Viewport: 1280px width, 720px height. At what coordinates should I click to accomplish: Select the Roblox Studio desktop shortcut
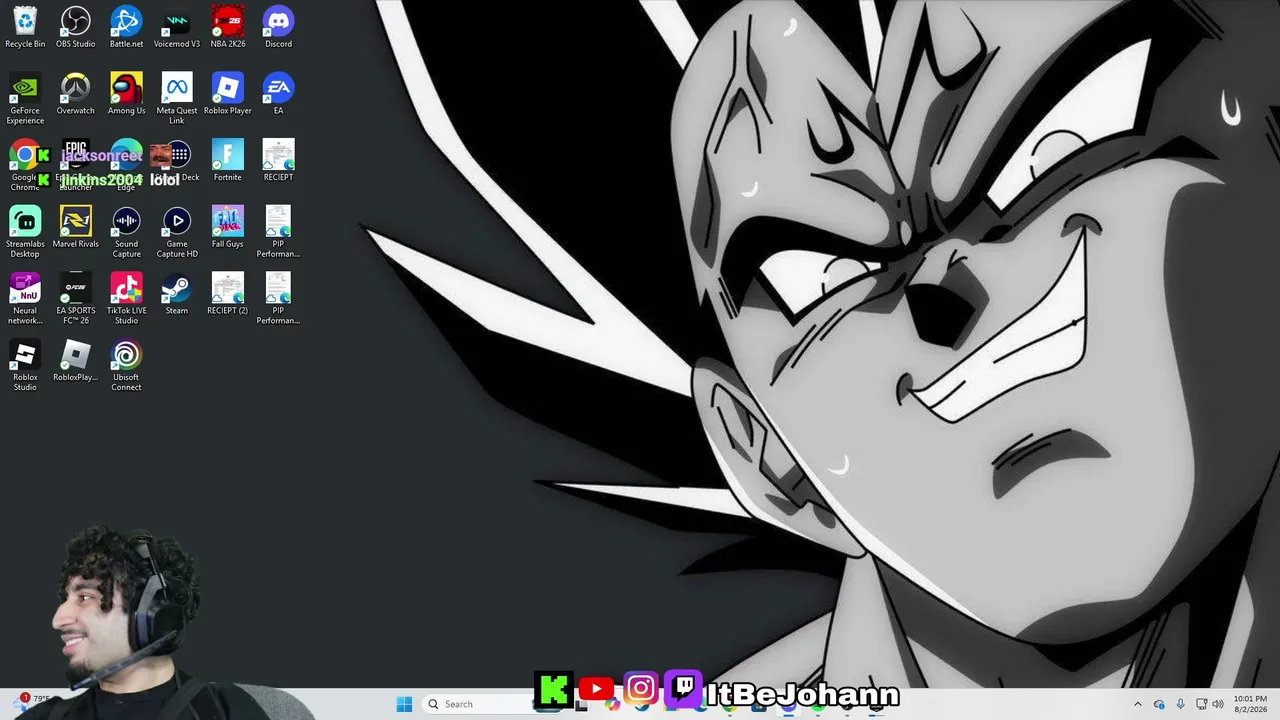click(25, 366)
